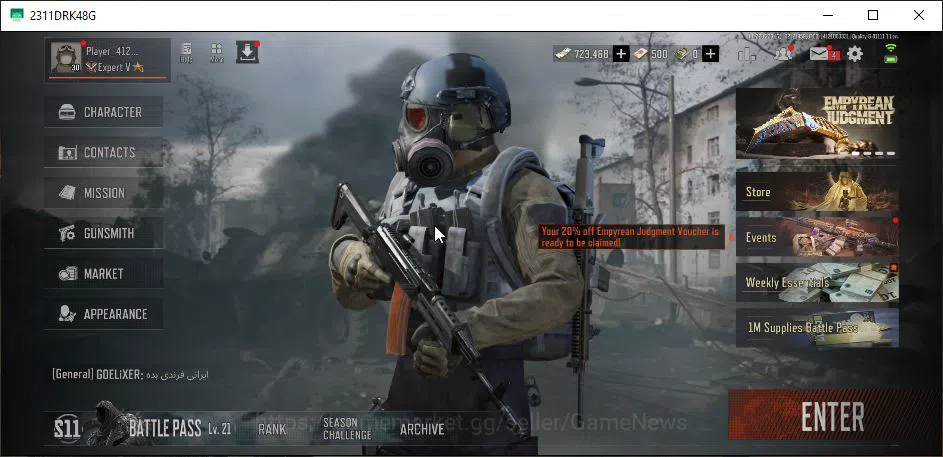This screenshot has height=457, width=943.
Task: Open the More grid icon
Action: [217, 53]
